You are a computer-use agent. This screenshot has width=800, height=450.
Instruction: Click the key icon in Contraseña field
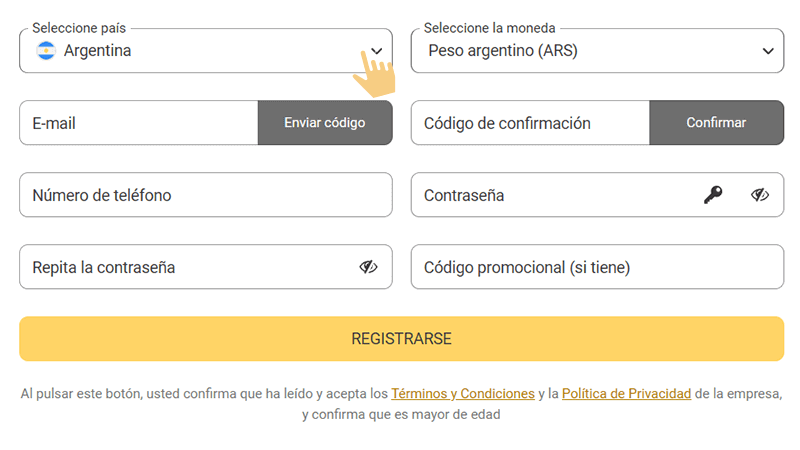pos(713,195)
